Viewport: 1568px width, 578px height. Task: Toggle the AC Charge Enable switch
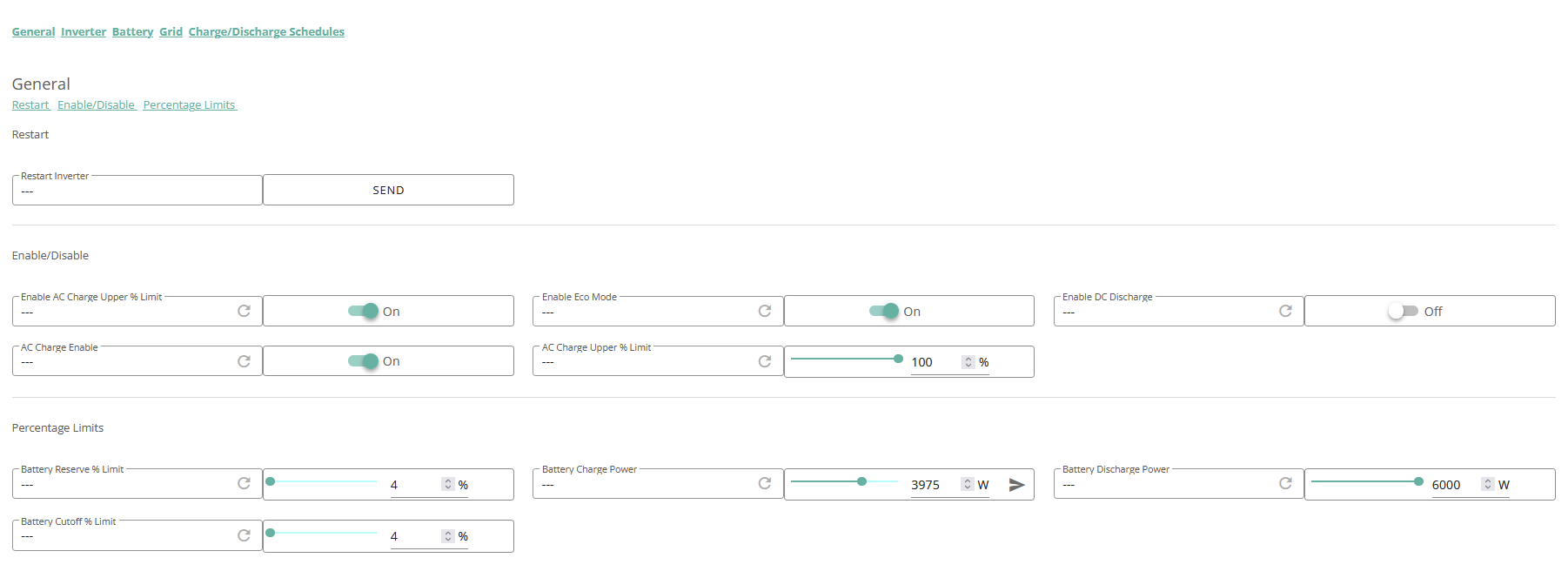(364, 361)
